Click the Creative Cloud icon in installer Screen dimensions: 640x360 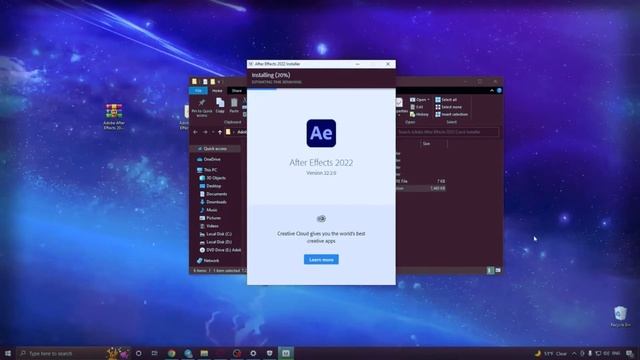[x=321, y=219]
